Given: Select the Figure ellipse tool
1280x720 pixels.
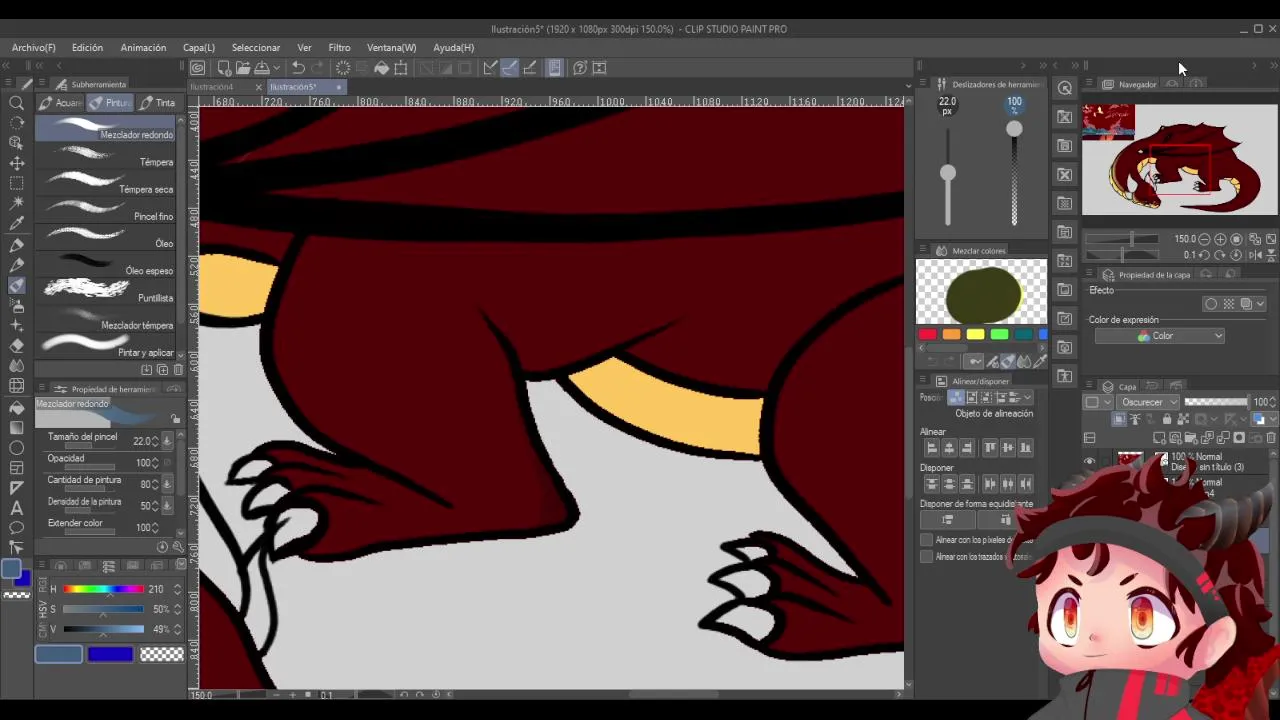Looking at the screenshot, I should [16, 447].
